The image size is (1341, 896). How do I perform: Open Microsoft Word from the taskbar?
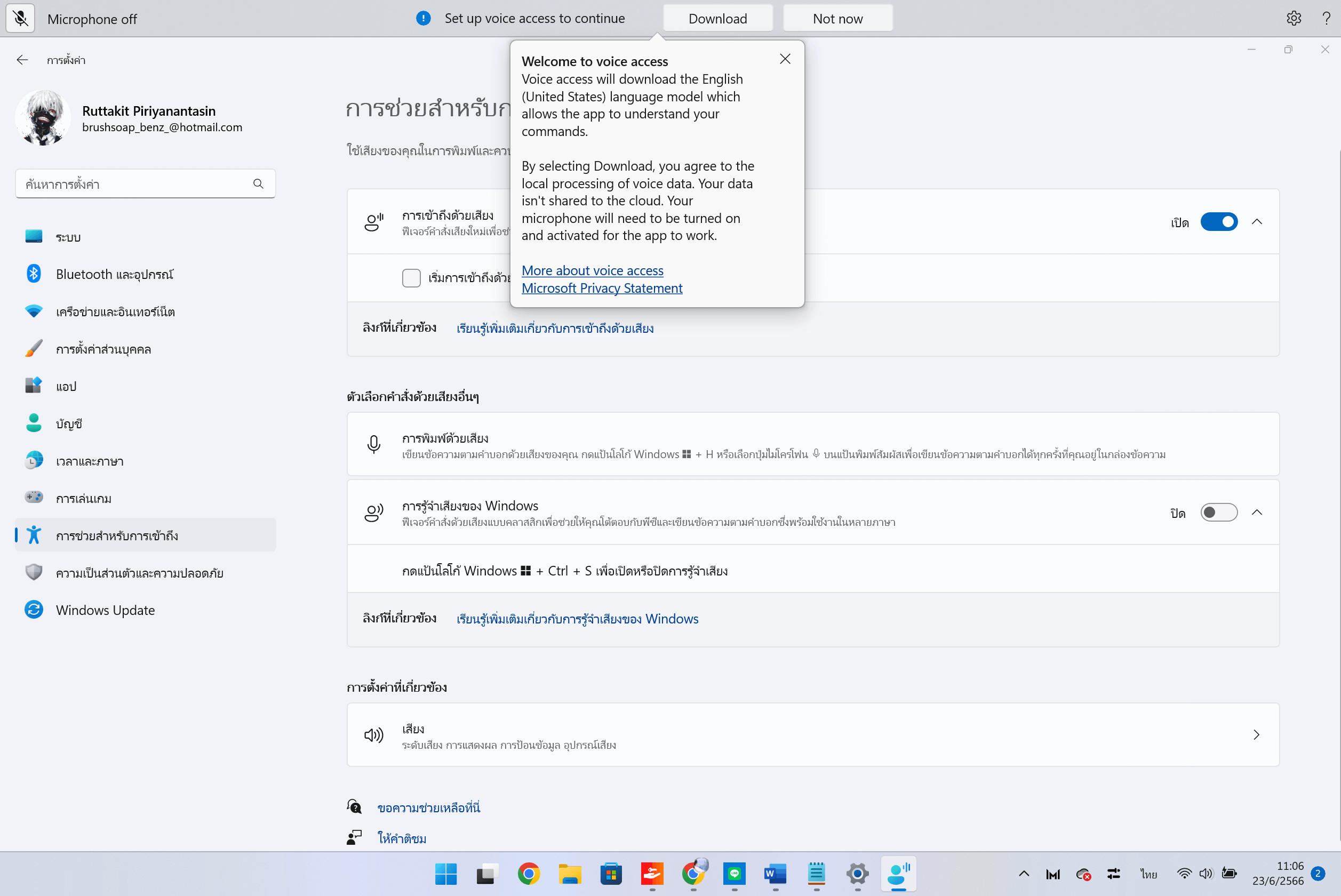point(775,873)
